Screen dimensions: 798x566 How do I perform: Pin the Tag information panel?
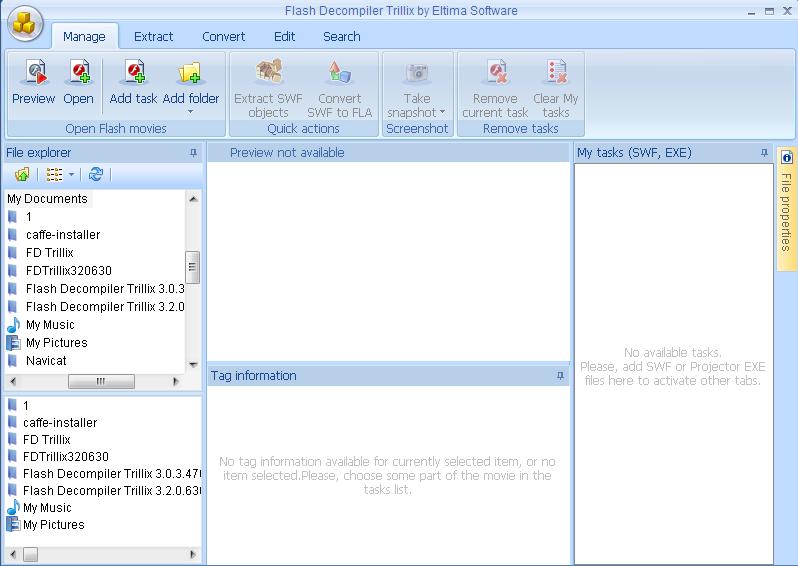(x=560, y=376)
